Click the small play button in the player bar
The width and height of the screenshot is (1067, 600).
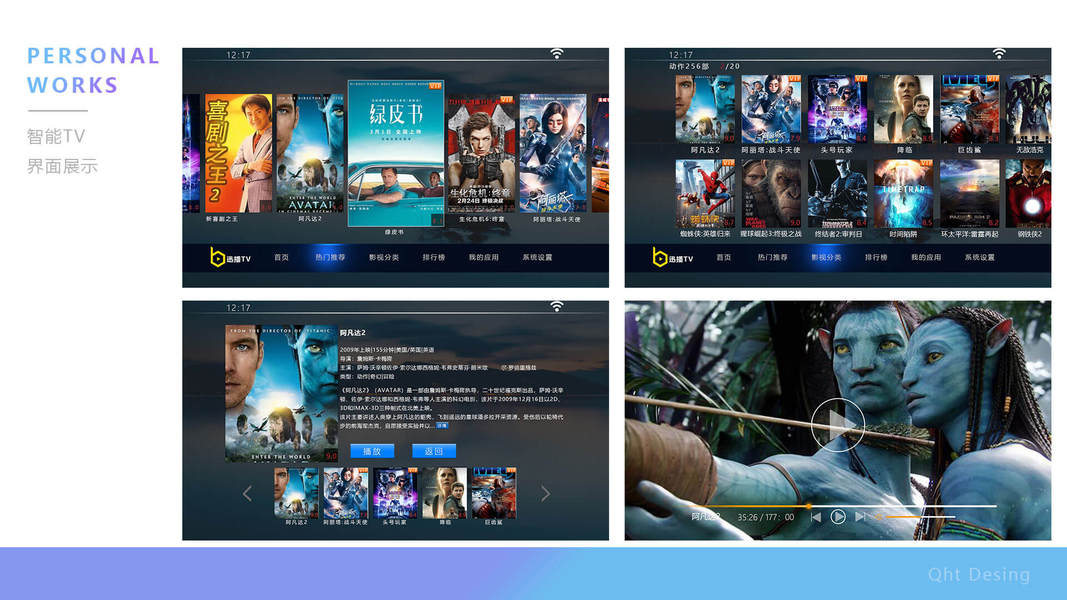coord(838,517)
